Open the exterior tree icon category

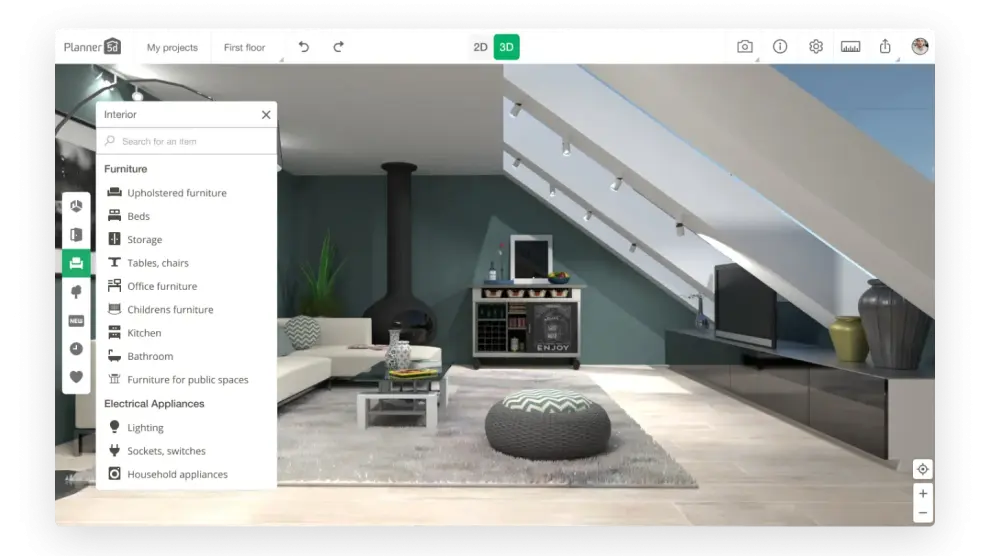tap(76, 292)
